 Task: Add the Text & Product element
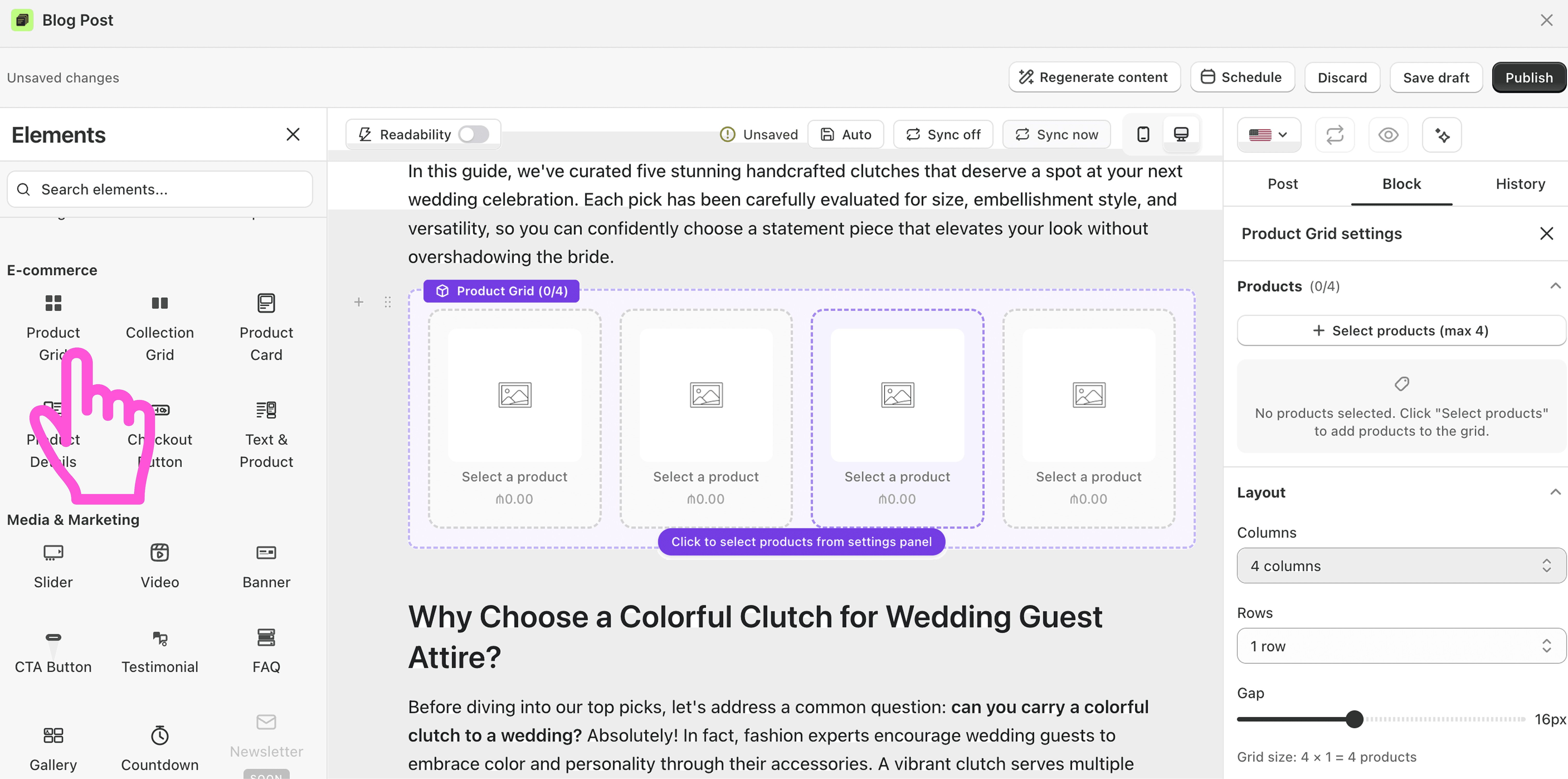tap(266, 435)
